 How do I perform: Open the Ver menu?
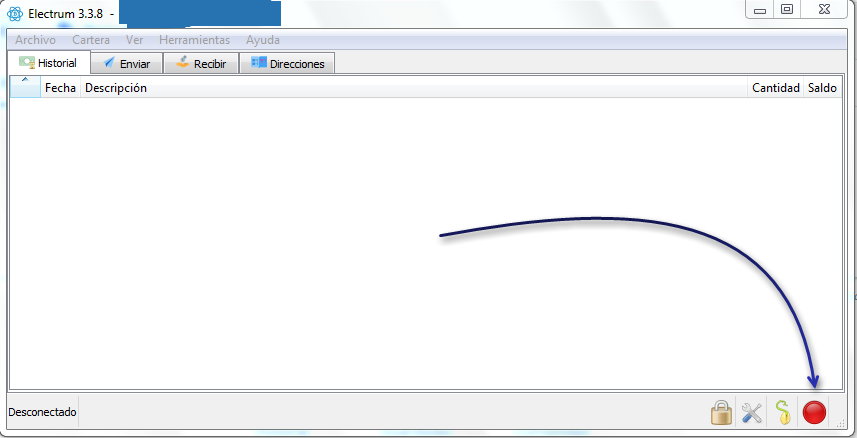coord(134,40)
